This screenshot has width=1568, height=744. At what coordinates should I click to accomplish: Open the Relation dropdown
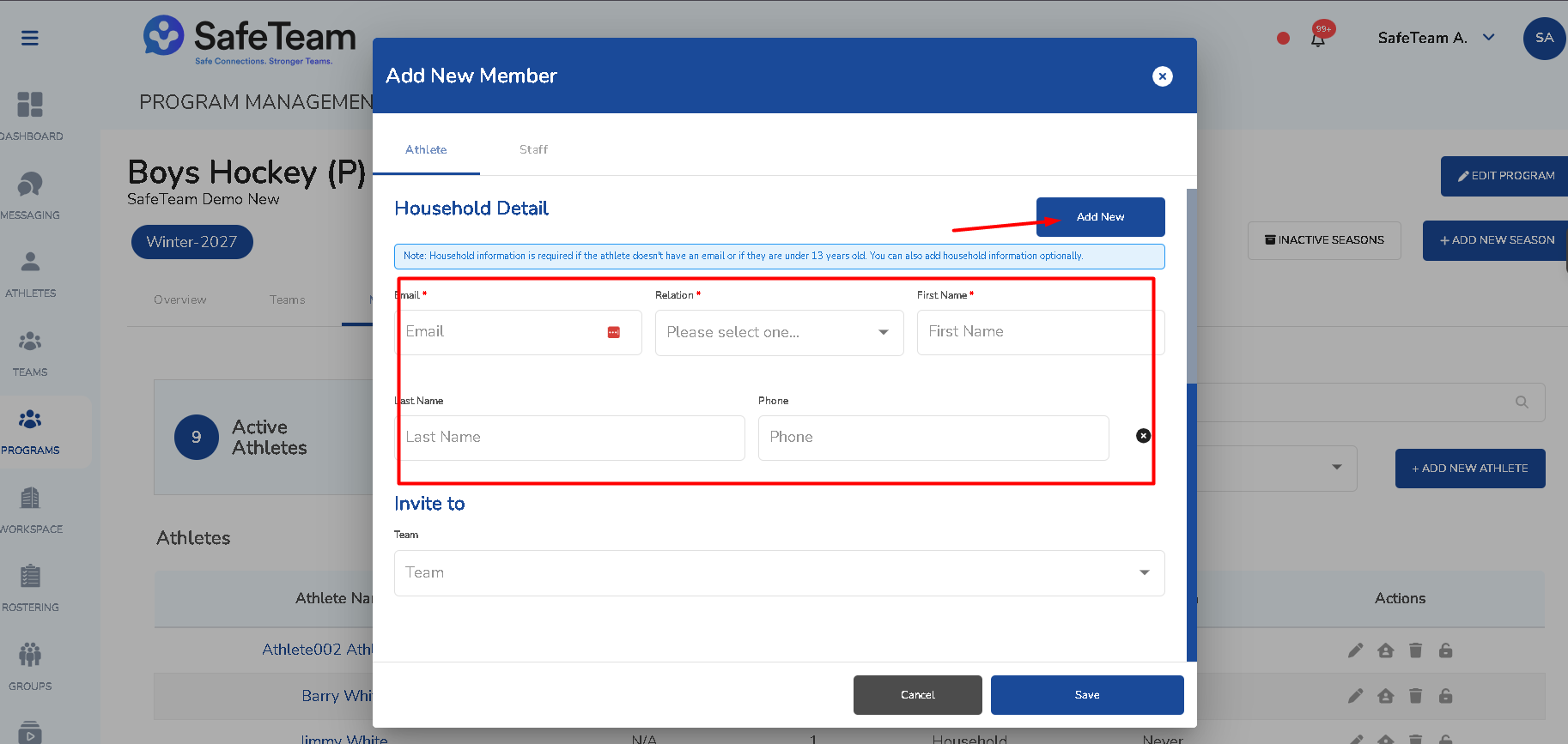[x=779, y=333]
